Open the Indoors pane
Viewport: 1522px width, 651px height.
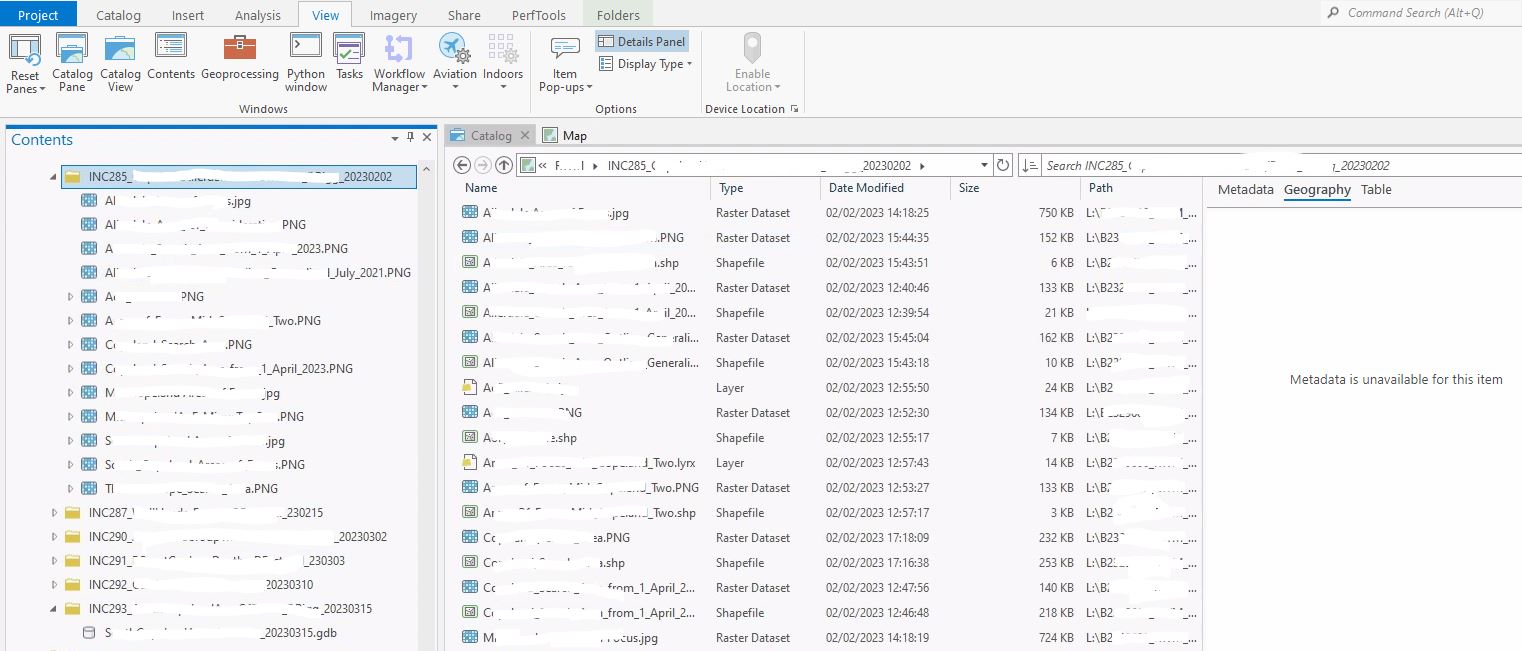(502, 60)
